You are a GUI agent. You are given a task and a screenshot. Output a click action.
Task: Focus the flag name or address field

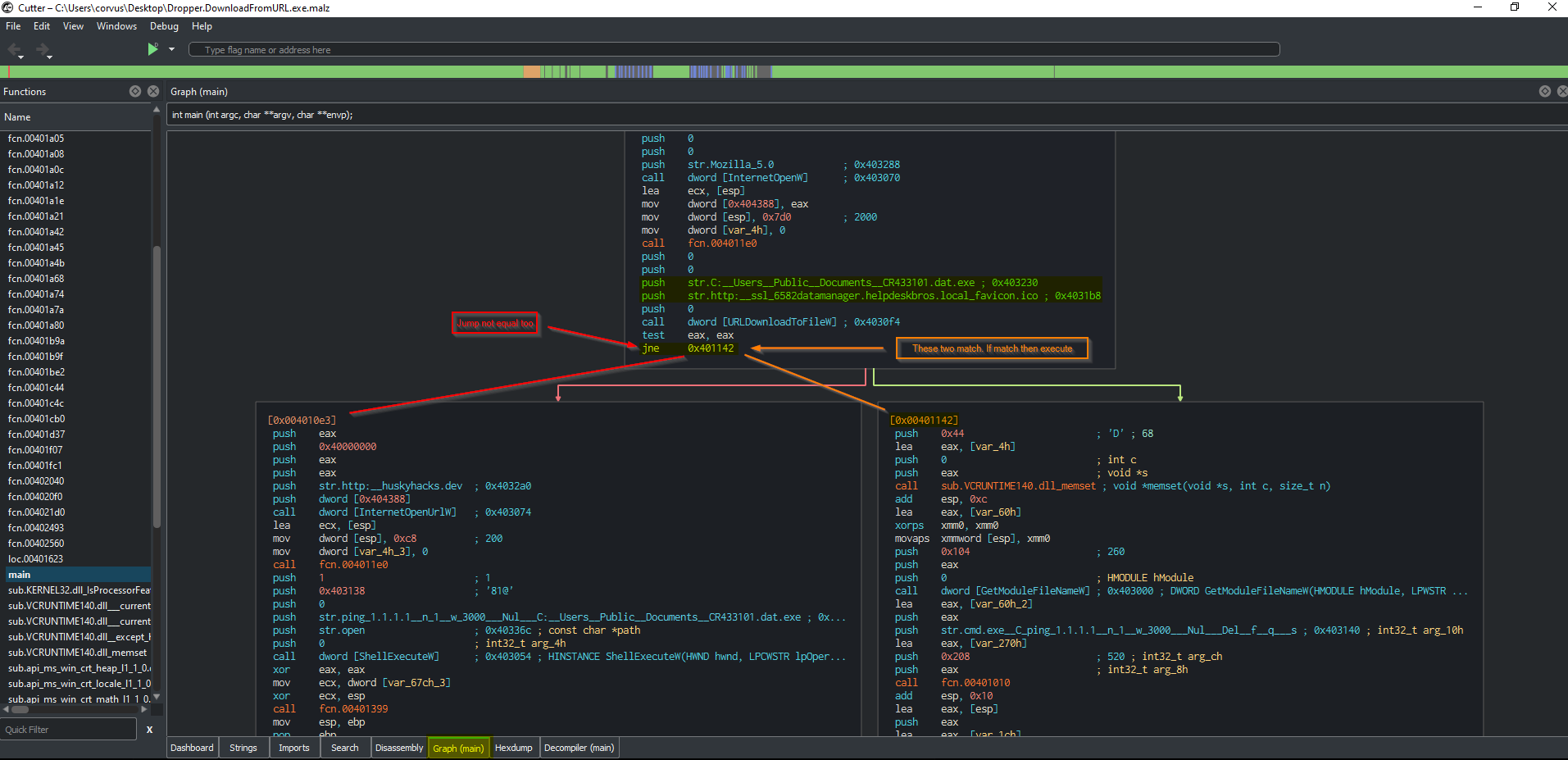click(x=734, y=50)
